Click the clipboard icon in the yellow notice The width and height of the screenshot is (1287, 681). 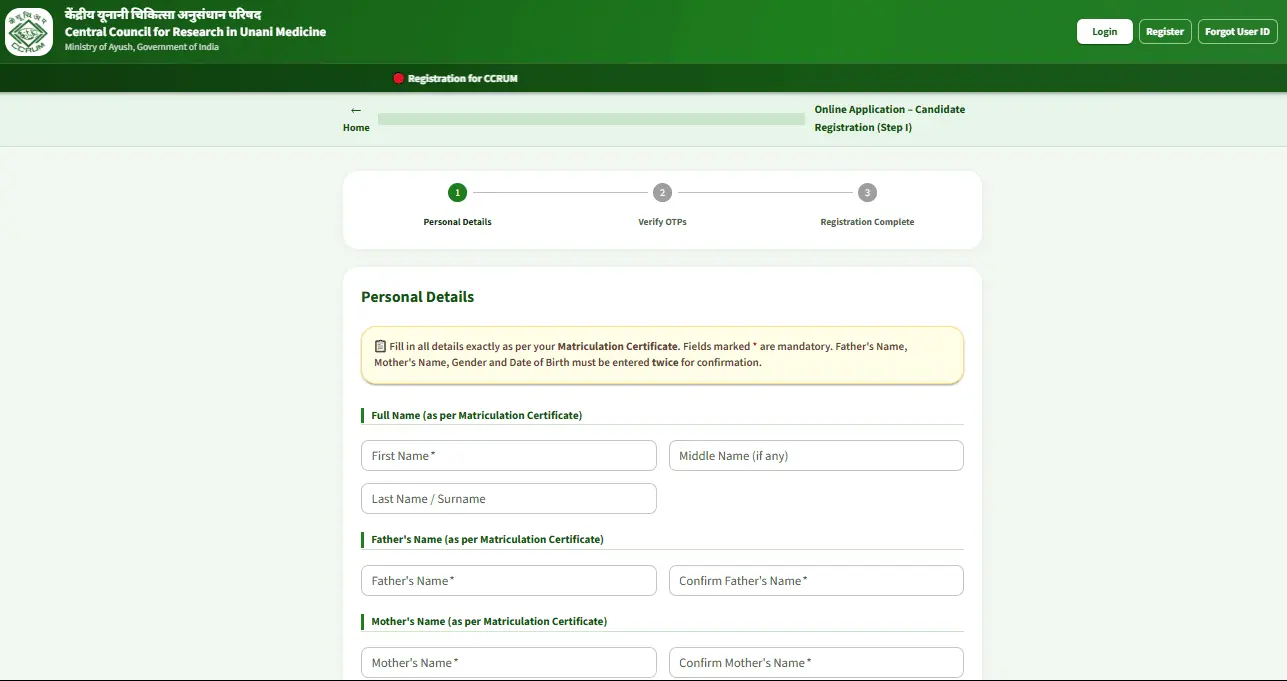point(380,346)
